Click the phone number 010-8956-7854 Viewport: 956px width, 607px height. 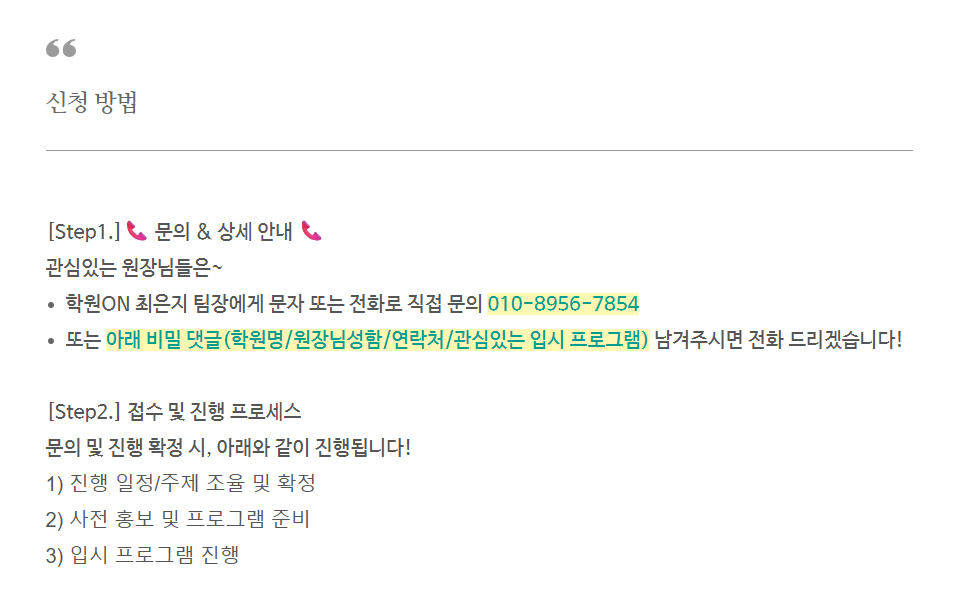point(563,304)
